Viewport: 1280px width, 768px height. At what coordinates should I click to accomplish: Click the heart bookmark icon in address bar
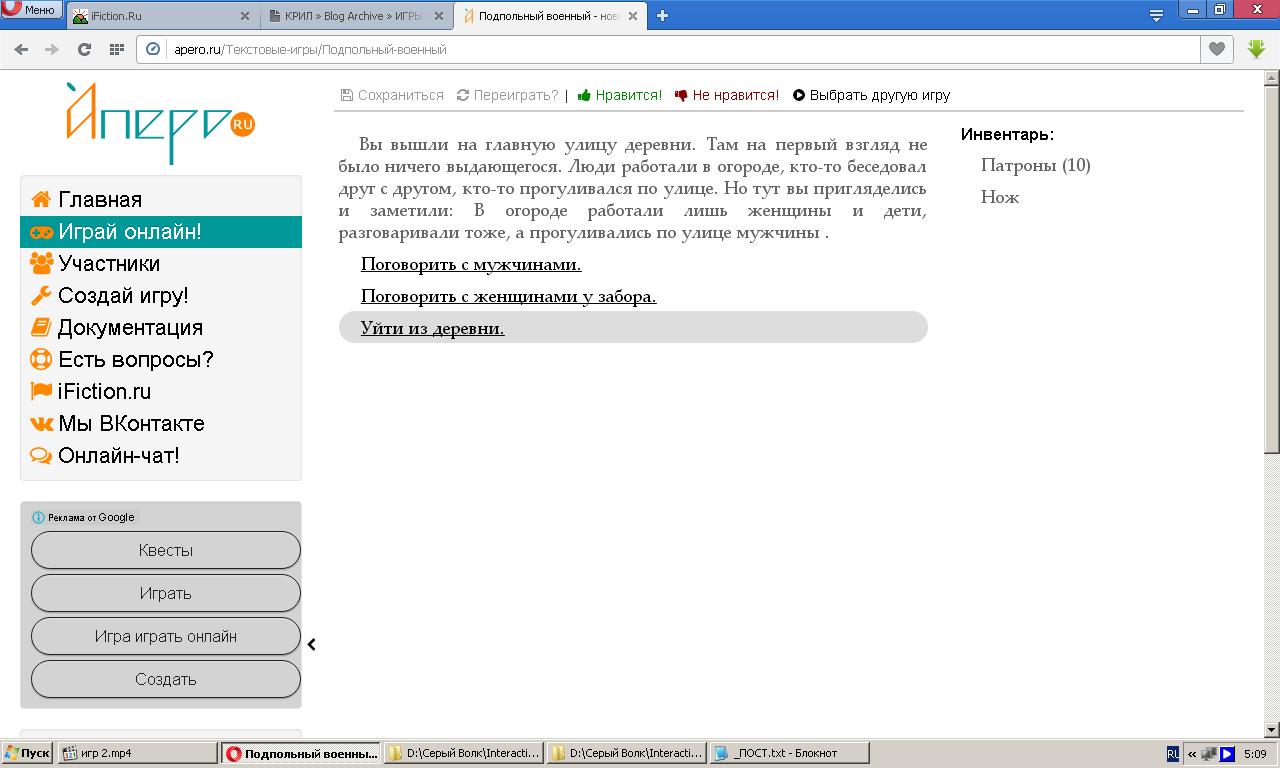coord(1216,49)
